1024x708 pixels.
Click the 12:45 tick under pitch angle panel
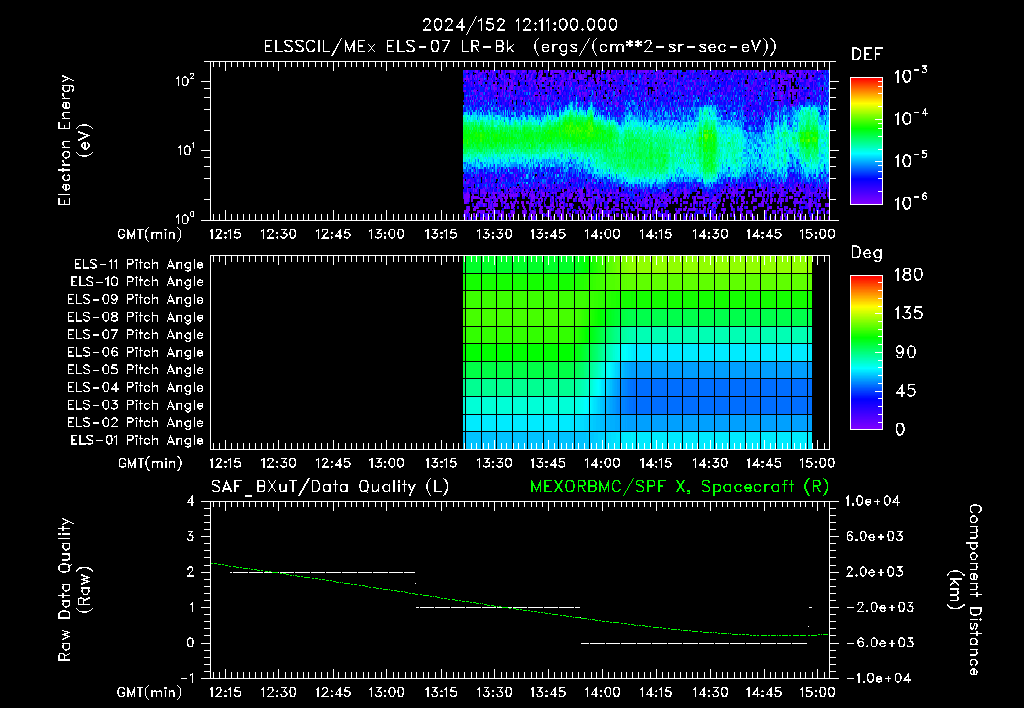pyautogui.click(x=332, y=463)
